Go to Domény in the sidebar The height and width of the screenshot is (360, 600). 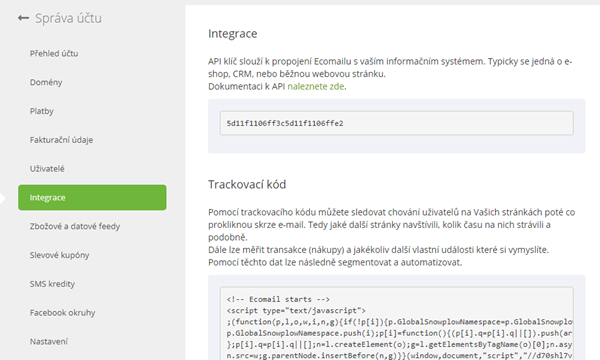pyautogui.click(x=46, y=82)
